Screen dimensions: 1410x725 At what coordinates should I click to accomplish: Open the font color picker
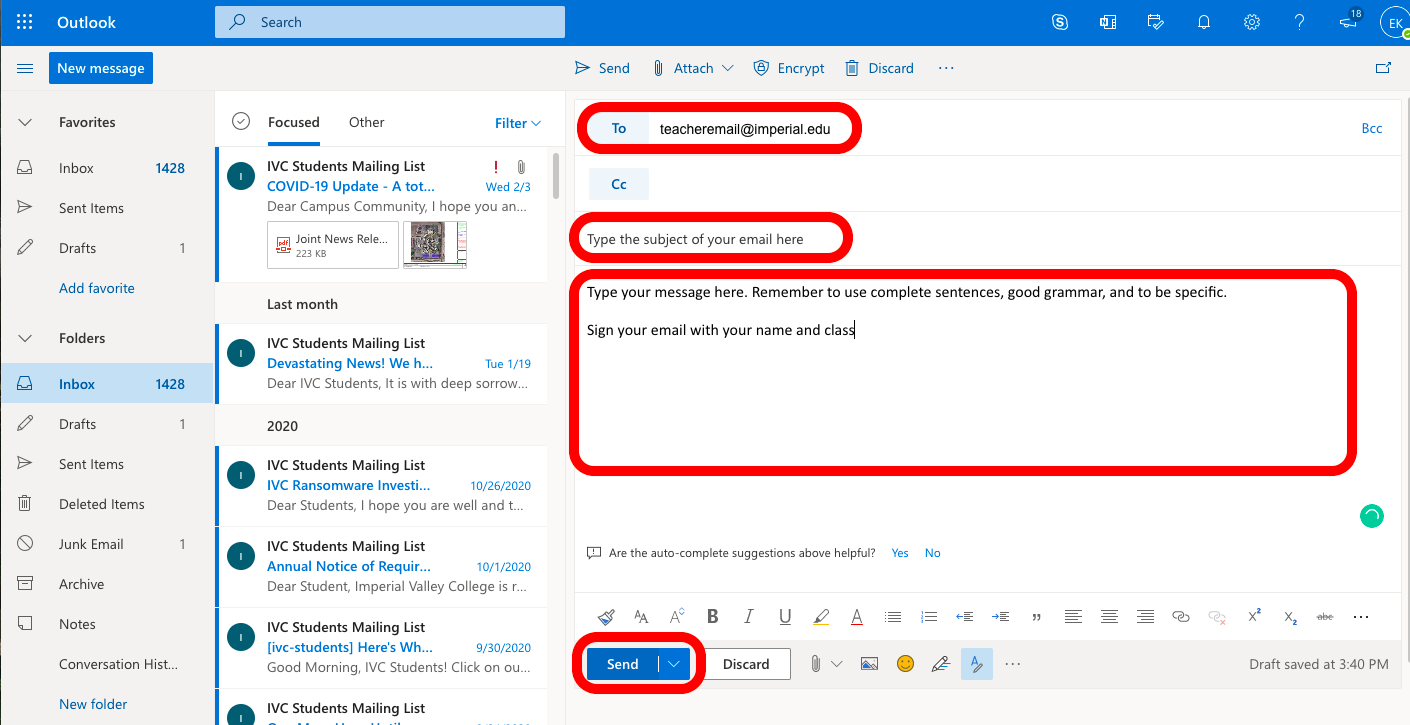pyautogui.click(x=857, y=617)
